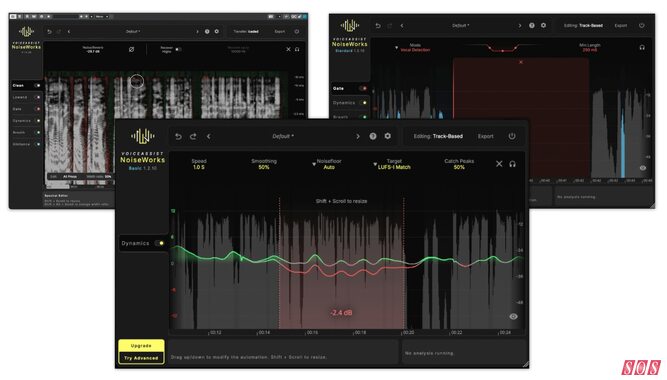Remove the red gate region with its X
Image resolution: width=667 pixels, height=380 pixels.
(521, 62)
